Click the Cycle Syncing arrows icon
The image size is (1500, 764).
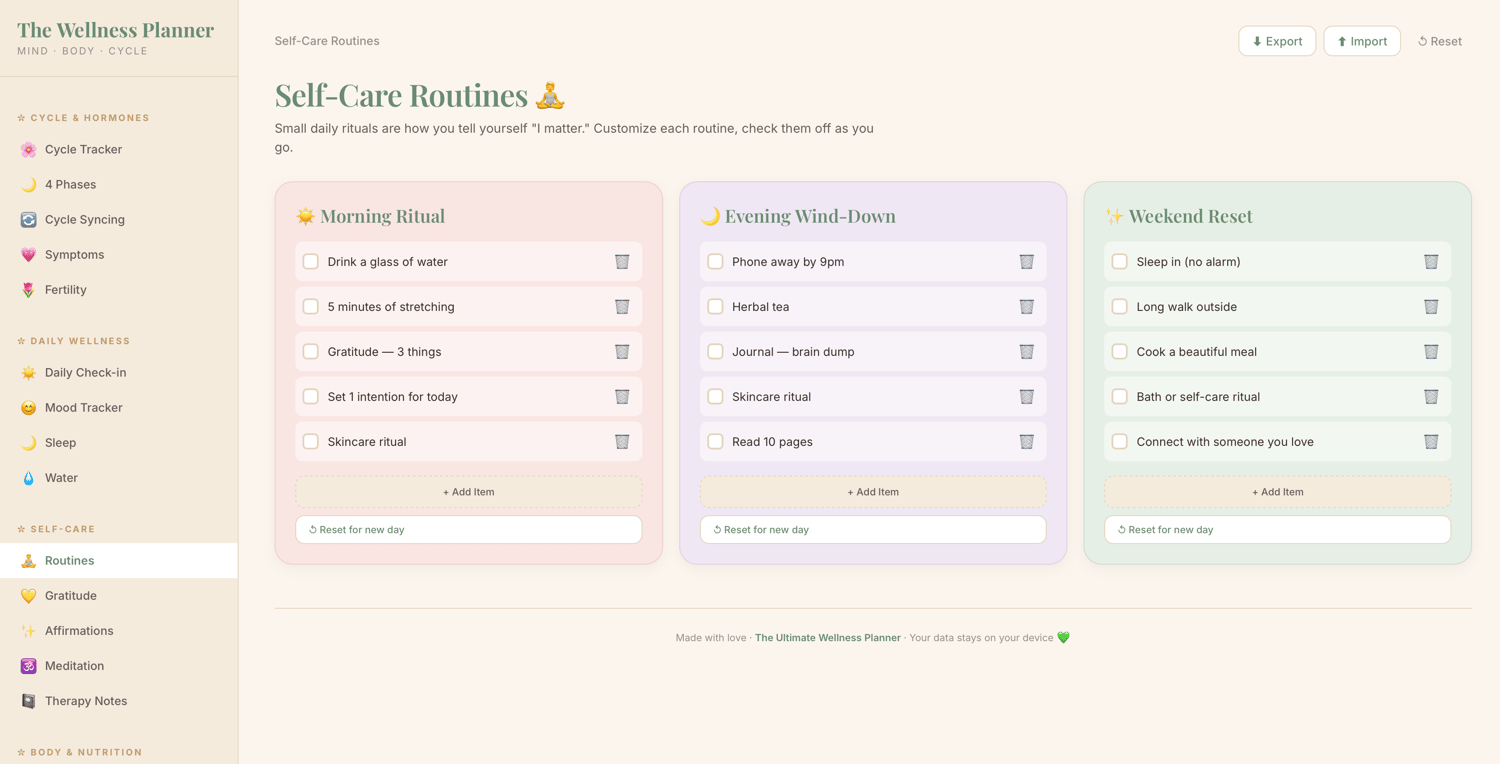click(x=28, y=220)
